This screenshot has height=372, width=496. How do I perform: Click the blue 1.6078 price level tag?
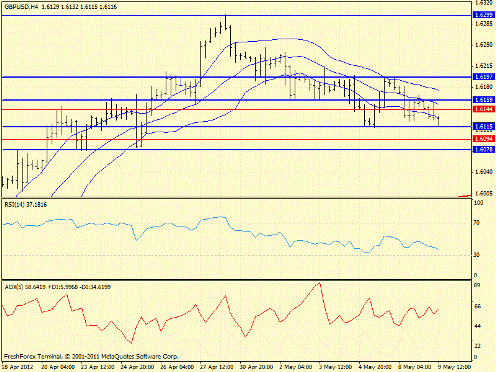point(483,150)
